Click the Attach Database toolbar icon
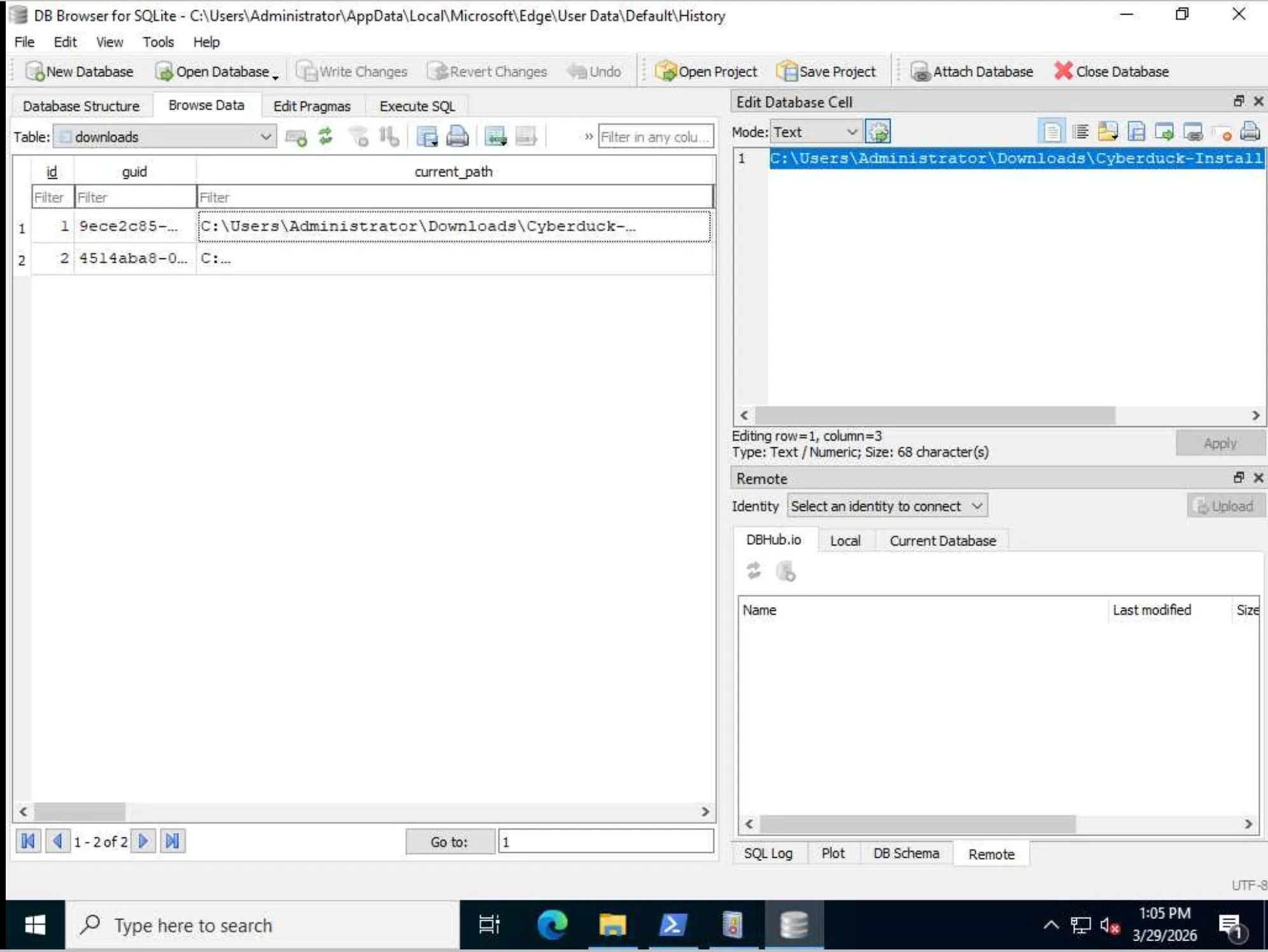Screen dimensions: 1268x952 920,71
